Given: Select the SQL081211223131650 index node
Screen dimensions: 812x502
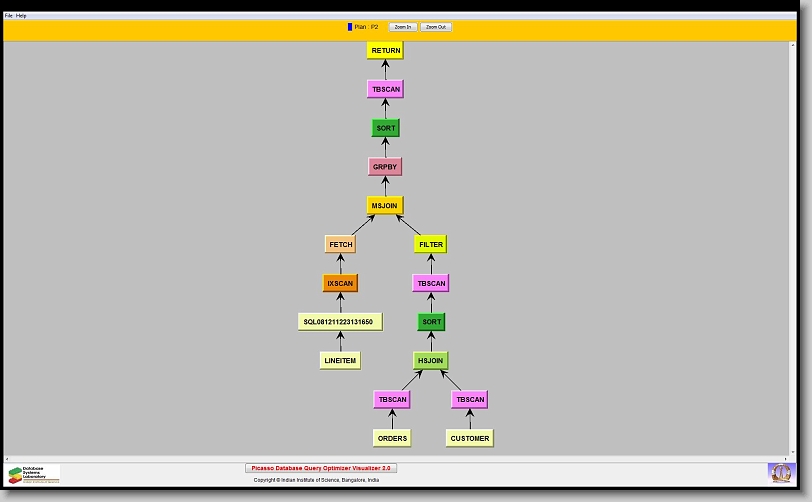Looking at the screenshot, I should tap(340, 322).
